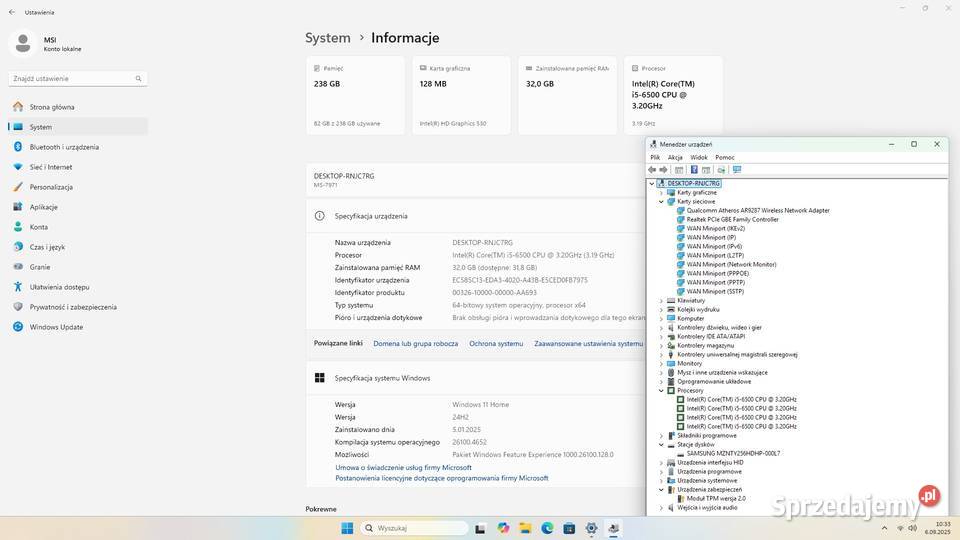Click System breadcrumb in page header
This screenshot has height=540, width=960.
[x=328, y=38]
